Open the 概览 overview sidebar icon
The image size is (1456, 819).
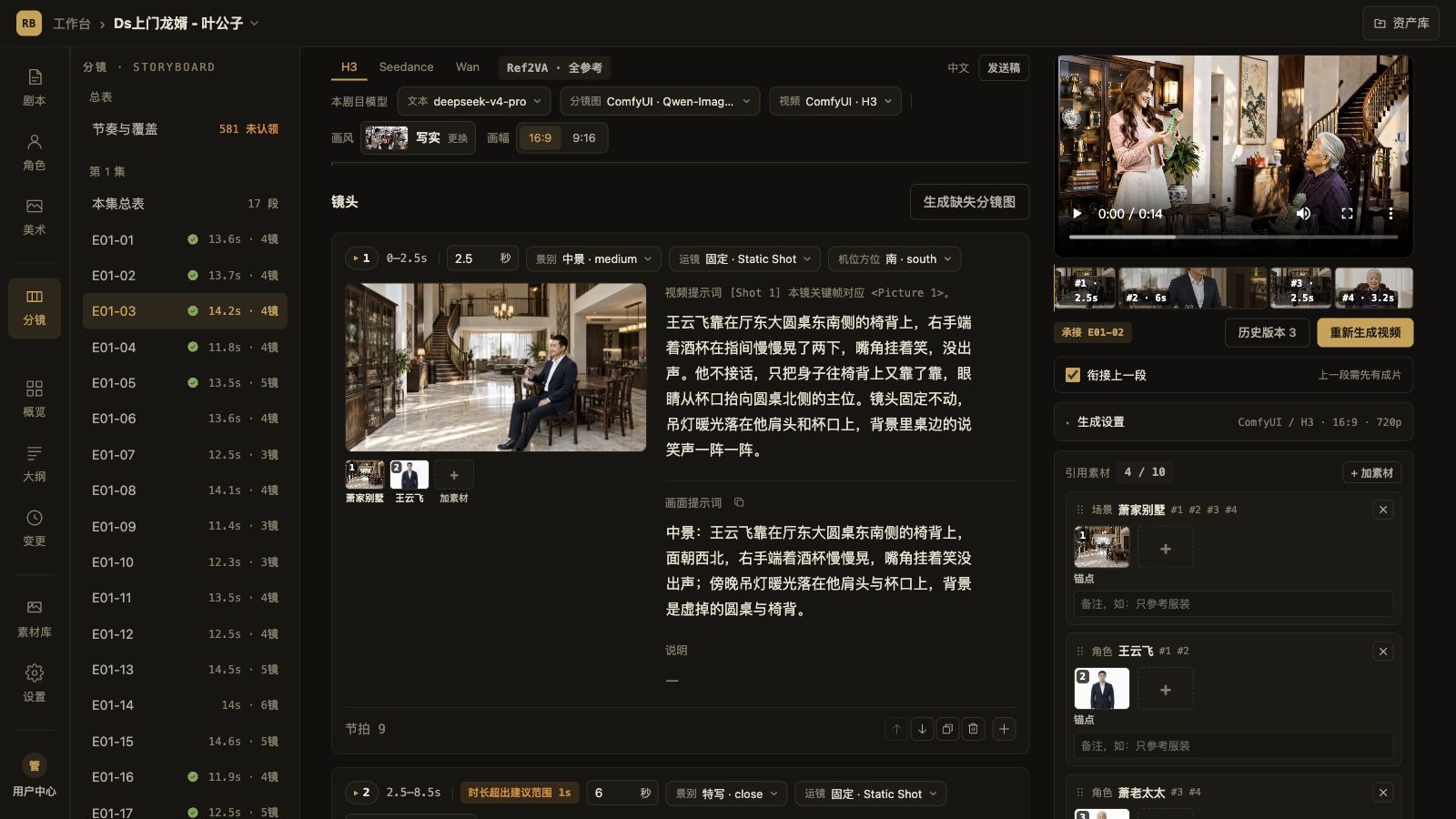[x=35, y=399]
